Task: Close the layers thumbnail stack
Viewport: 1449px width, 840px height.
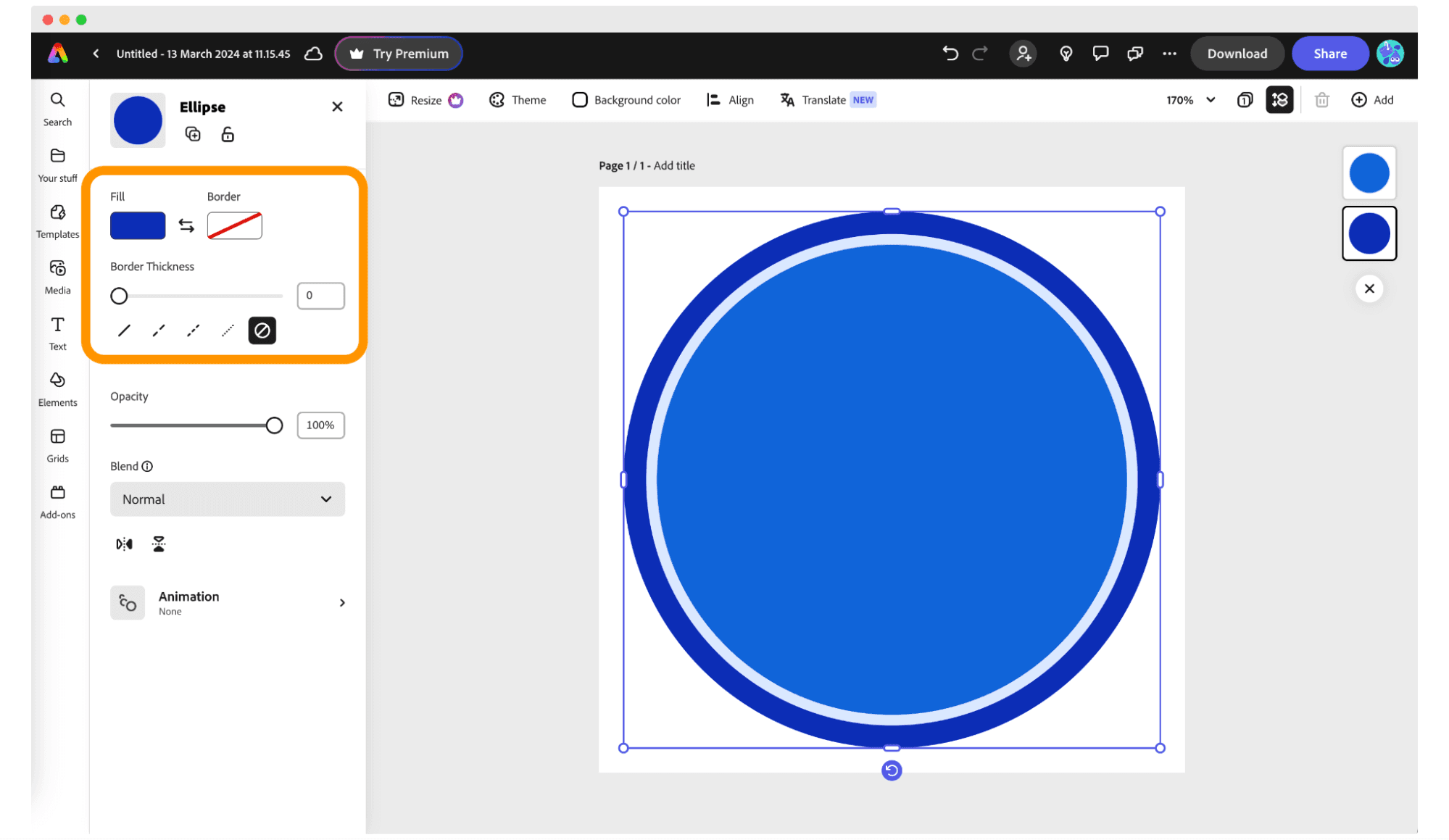Action: [1369, 288]
